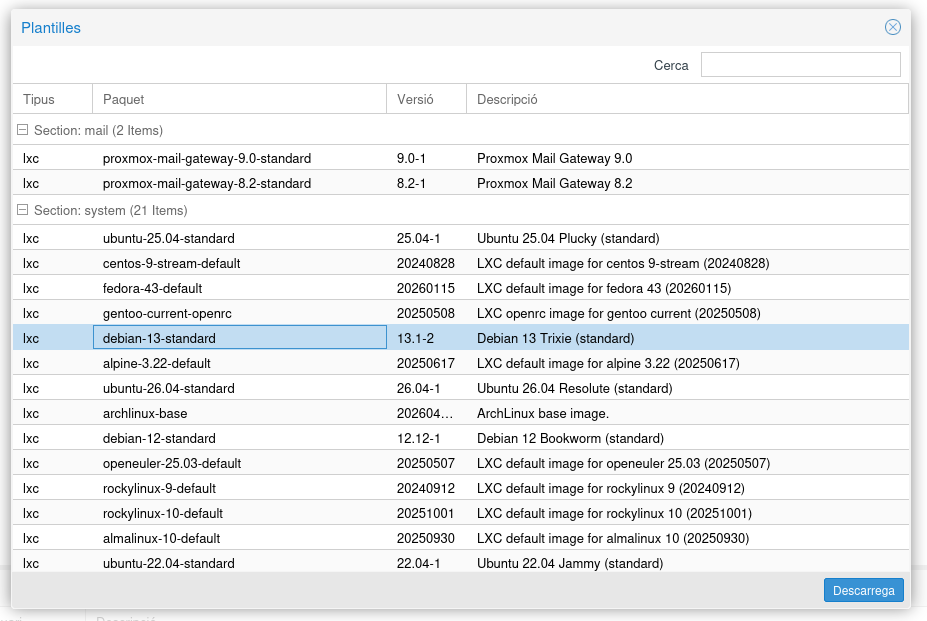Click the debian-13-standard cell
This screenshot has width=927, height=621.
pos(239,338)
